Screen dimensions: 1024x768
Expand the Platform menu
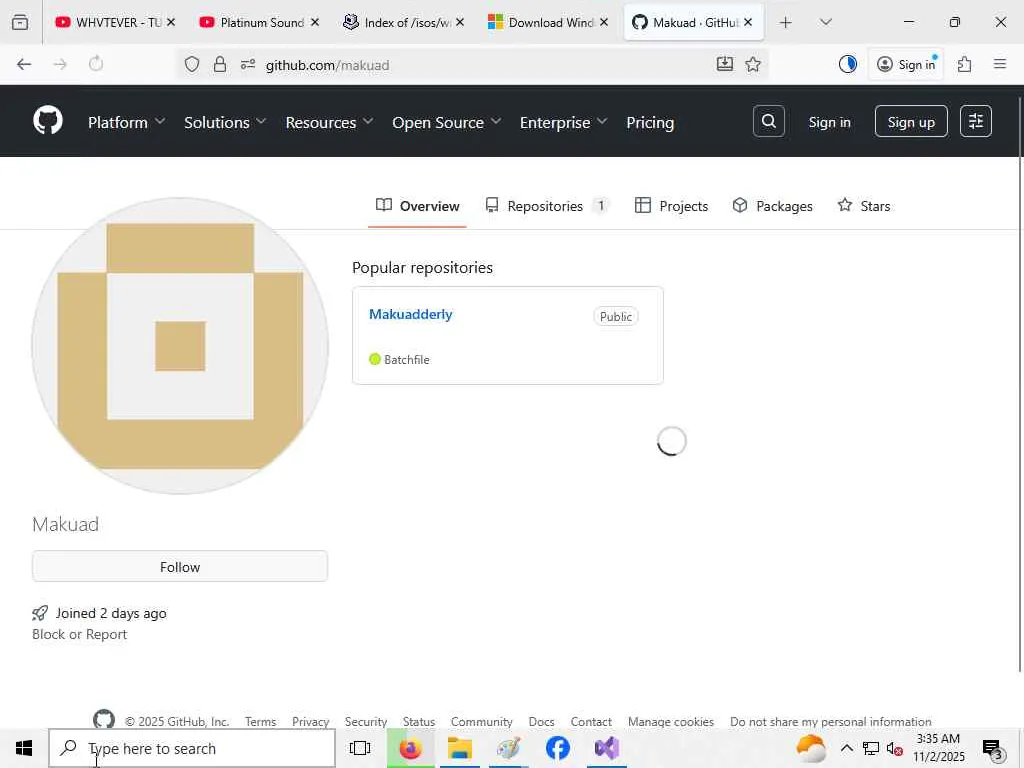click(126, 122)
